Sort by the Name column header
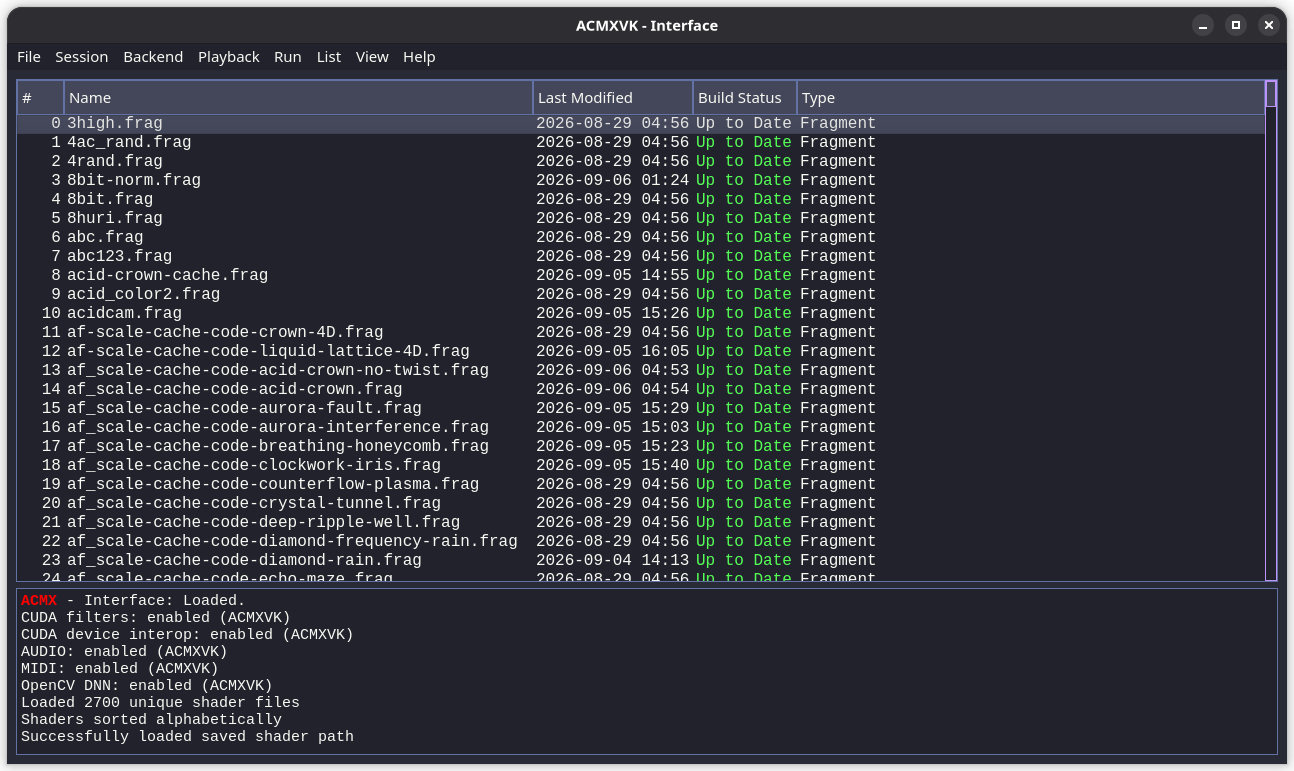 point(298,98)
